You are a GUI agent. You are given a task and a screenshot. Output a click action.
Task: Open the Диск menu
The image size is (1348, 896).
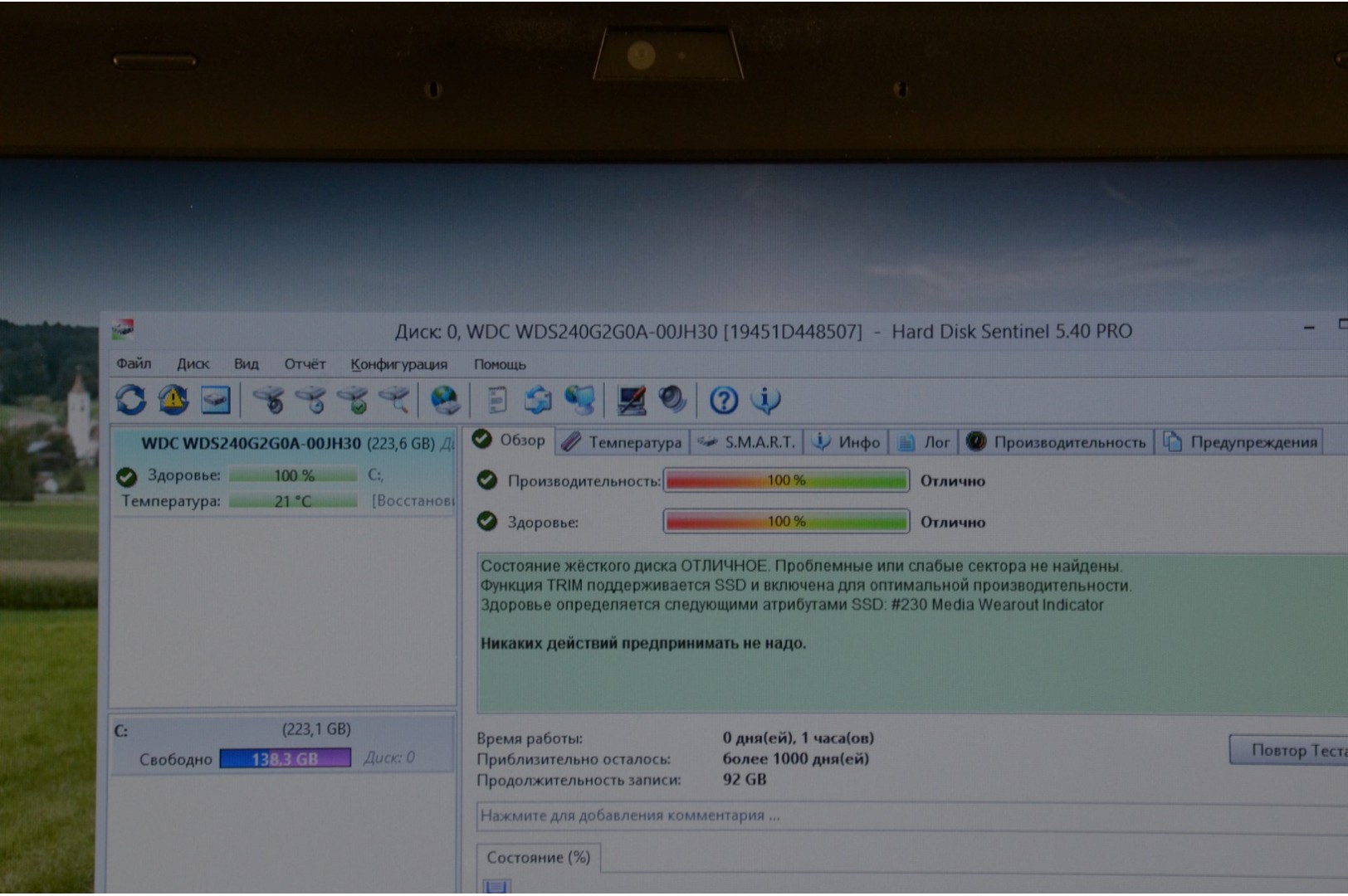pos(193,363)
